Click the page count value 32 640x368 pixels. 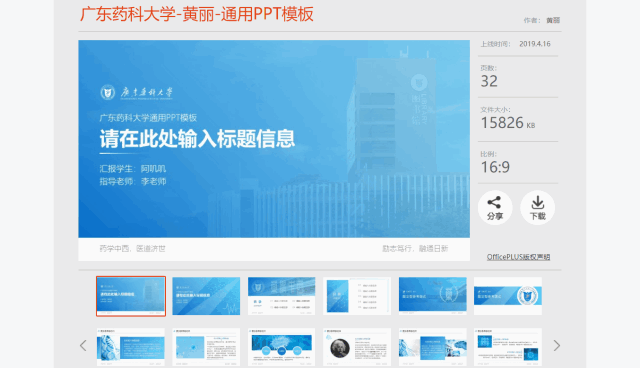489,81
